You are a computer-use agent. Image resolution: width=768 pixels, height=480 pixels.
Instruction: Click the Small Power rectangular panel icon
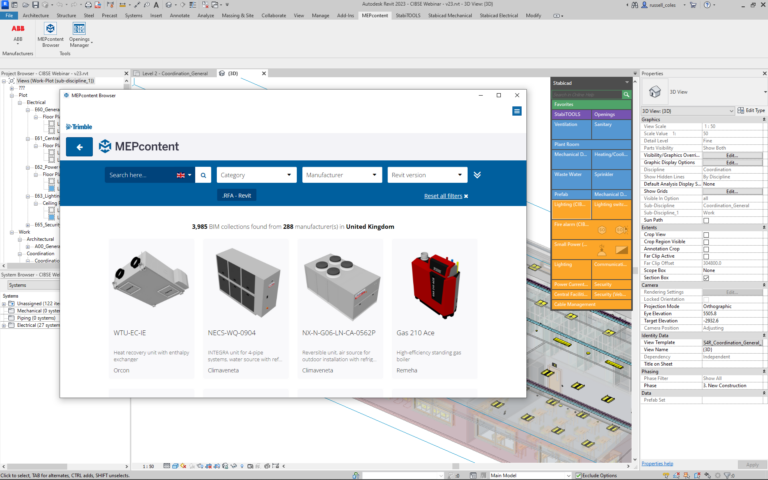(621, 250)
